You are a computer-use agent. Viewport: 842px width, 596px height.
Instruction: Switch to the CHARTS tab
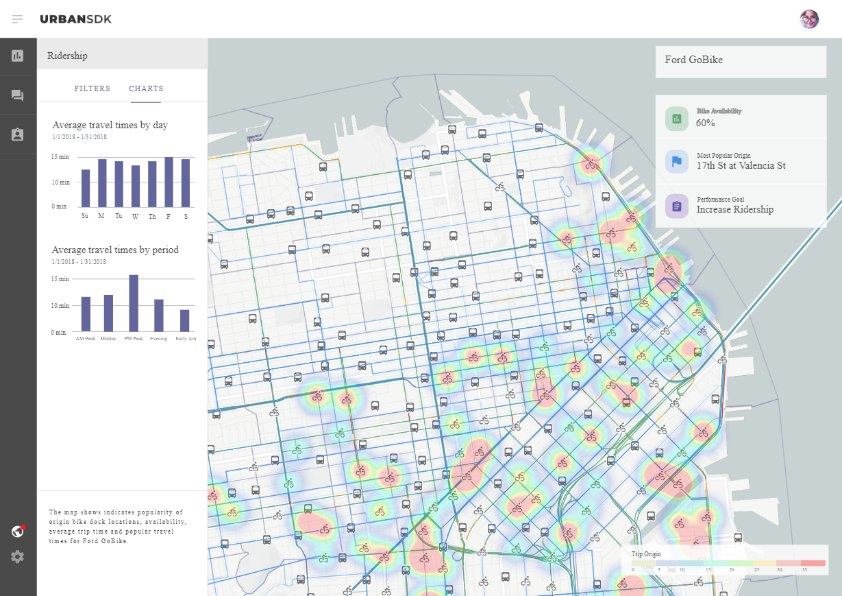point(146,89)
